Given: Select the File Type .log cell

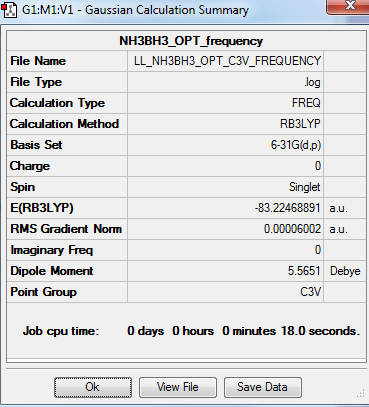Looking at the screenshot, I should [x=225, y=82].
